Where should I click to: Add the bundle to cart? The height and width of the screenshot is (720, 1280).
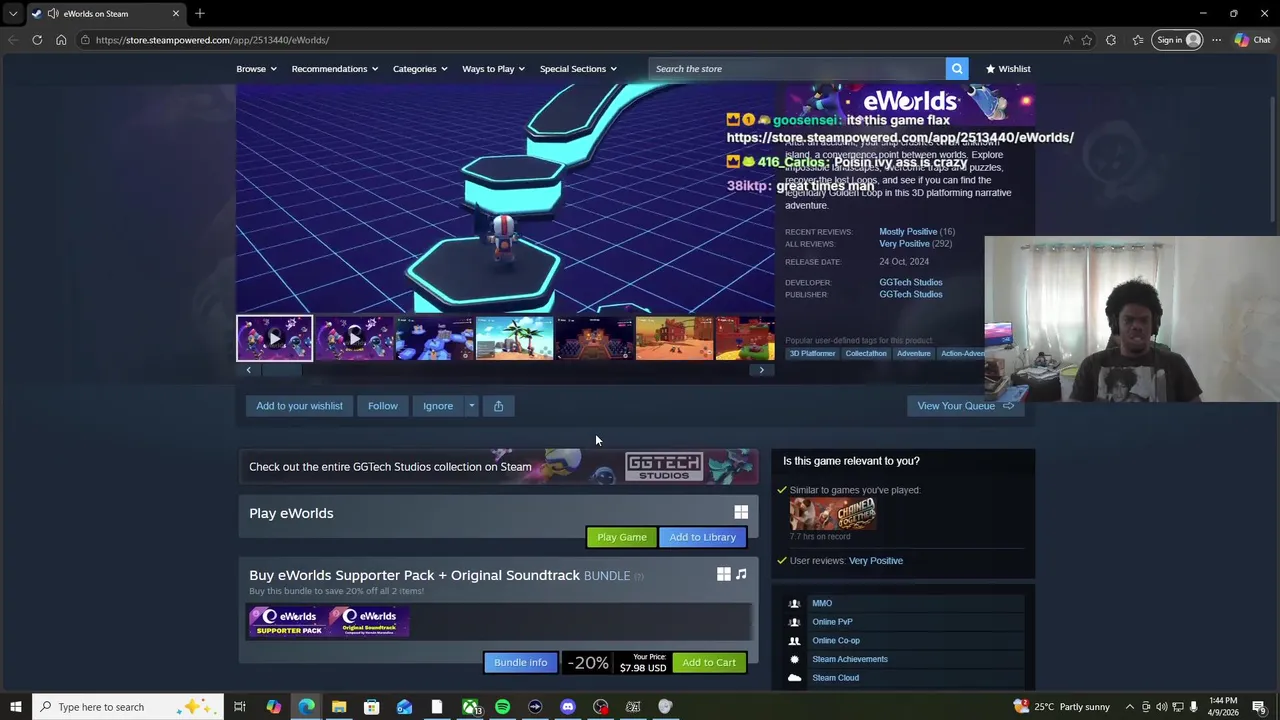[x=709, y=662]
